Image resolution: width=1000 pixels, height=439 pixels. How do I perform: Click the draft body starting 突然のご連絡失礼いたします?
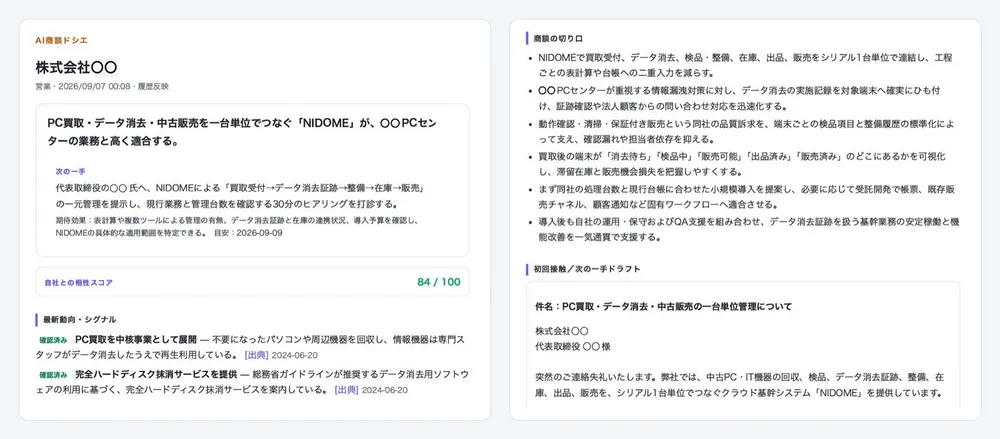coord(740,385)
